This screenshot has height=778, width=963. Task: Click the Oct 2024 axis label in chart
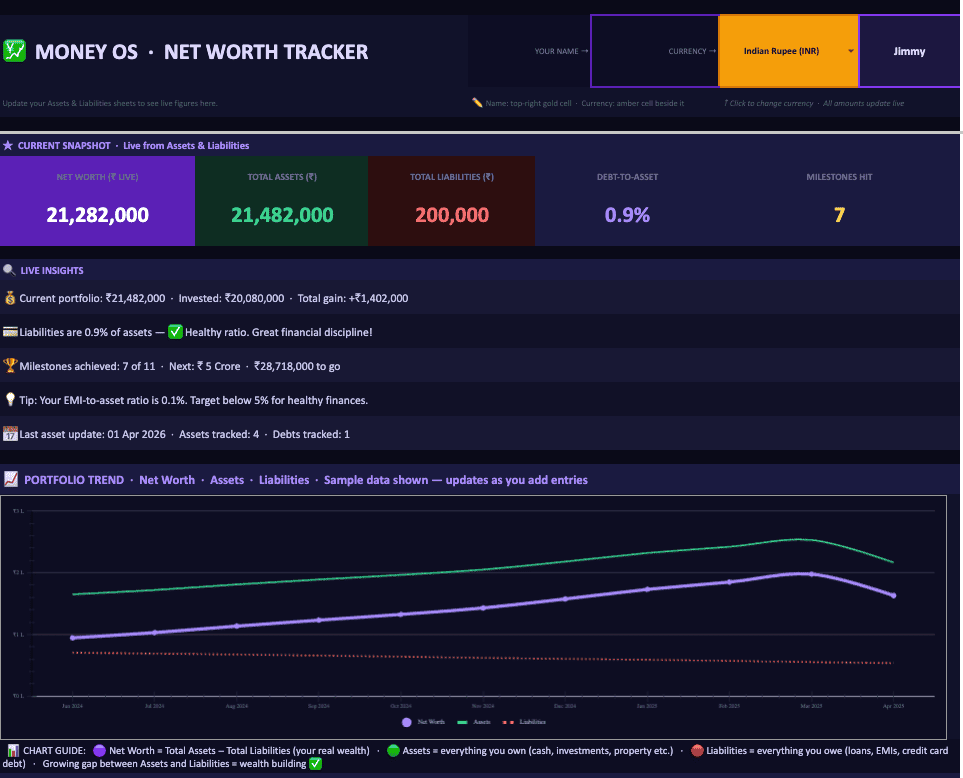401,706
